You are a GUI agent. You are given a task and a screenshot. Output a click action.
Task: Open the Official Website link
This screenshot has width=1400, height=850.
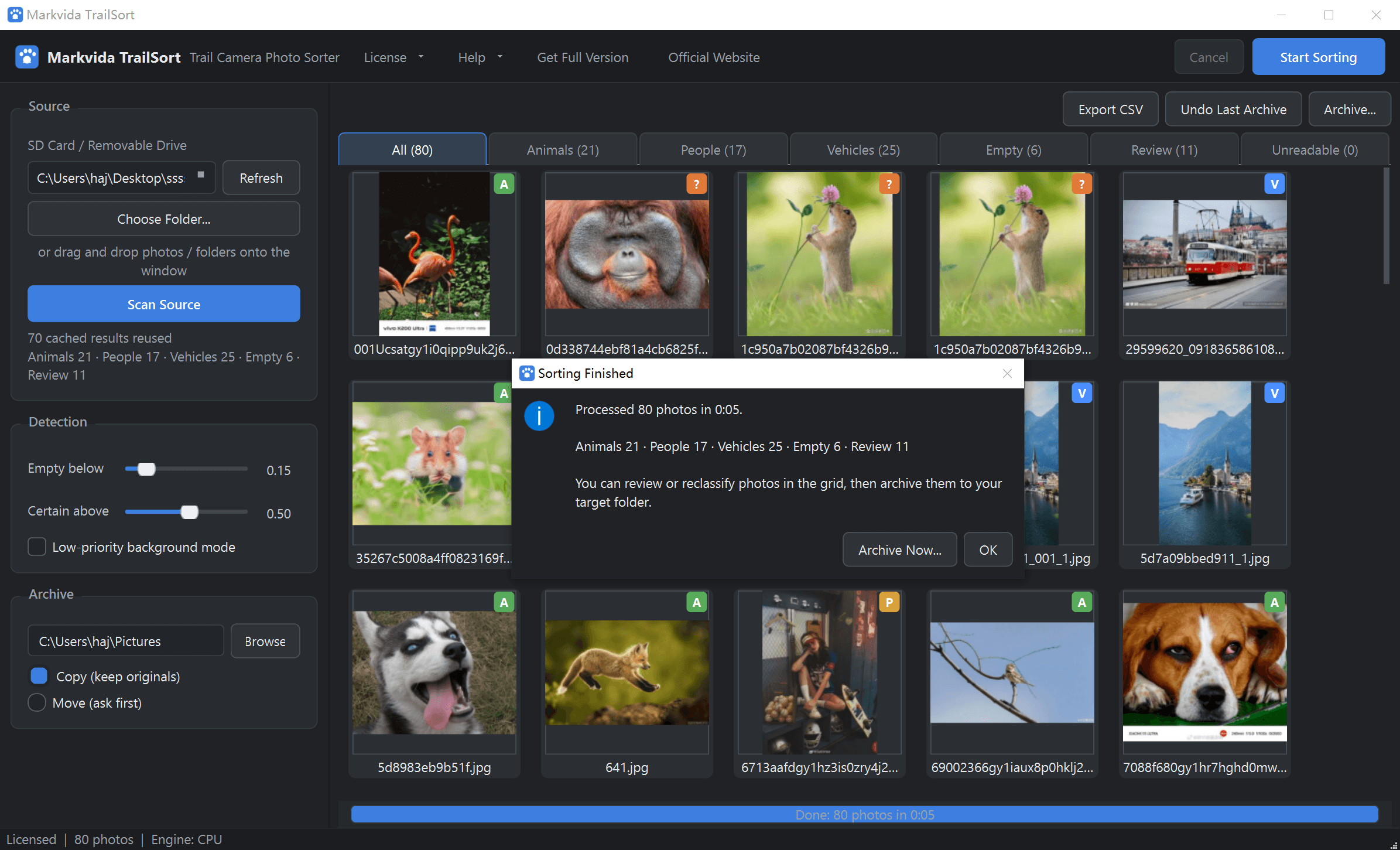(714, 57)
